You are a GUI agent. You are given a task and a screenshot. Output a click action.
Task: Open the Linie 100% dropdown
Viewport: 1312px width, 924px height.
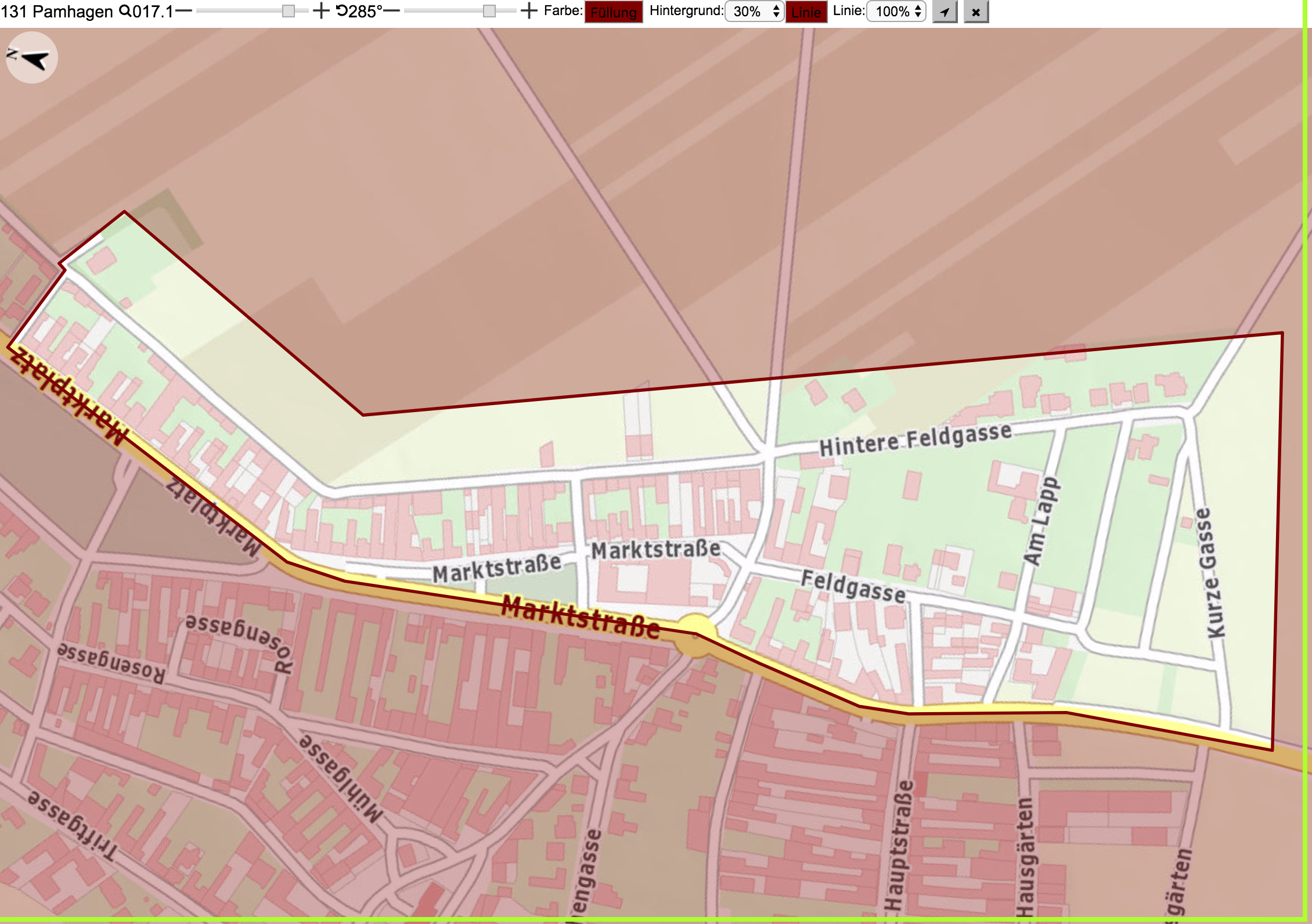pos(896,12)
